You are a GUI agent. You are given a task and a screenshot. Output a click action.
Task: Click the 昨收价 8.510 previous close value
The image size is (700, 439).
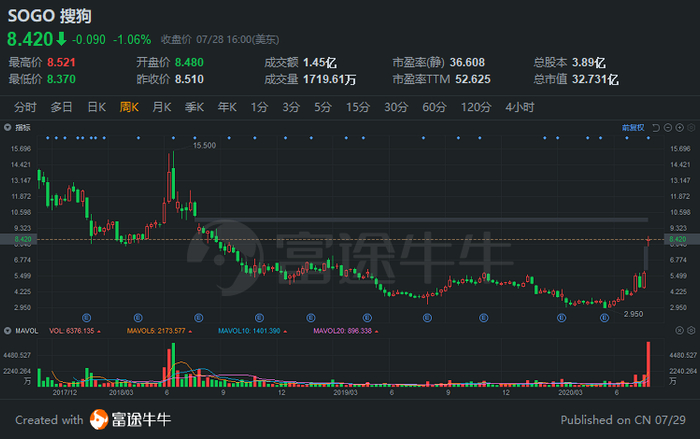(x=189, y=79)
